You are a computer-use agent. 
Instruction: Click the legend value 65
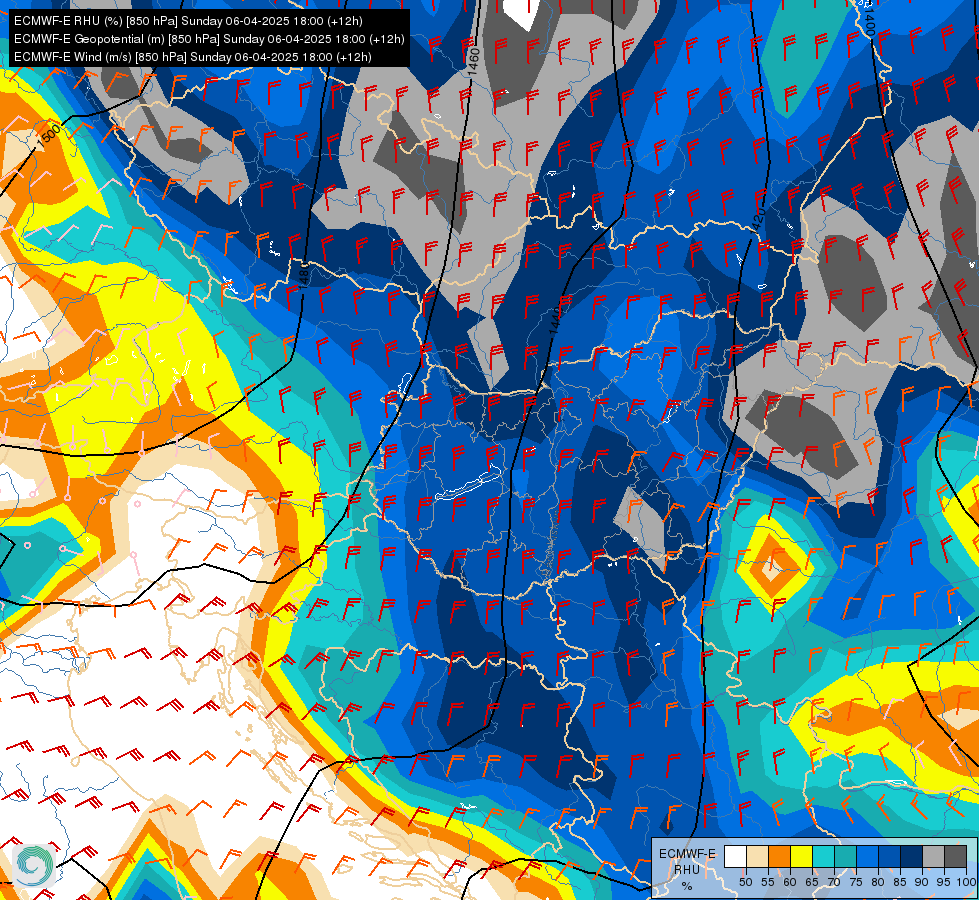point(812,882)
